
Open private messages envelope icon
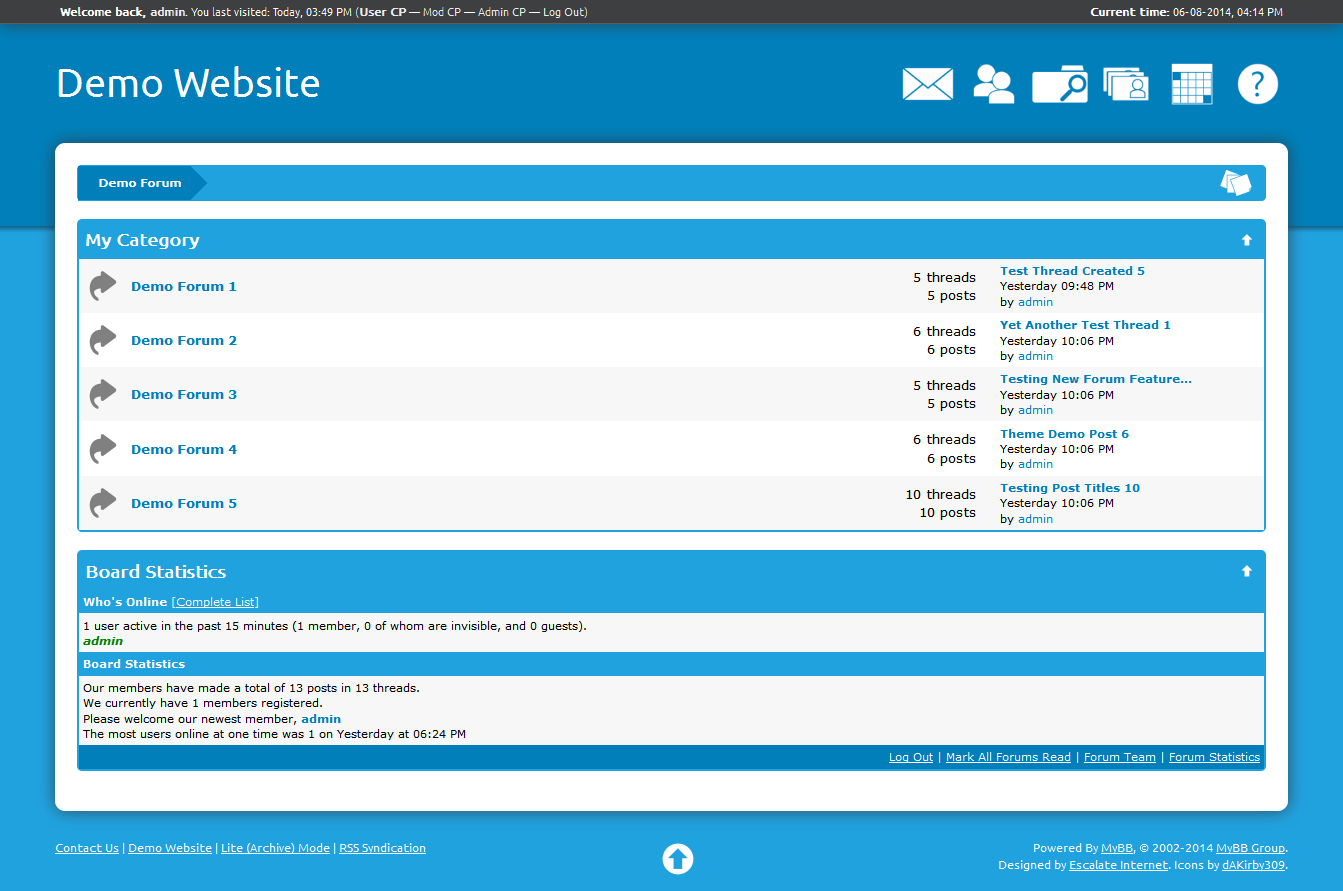(927, 84)
